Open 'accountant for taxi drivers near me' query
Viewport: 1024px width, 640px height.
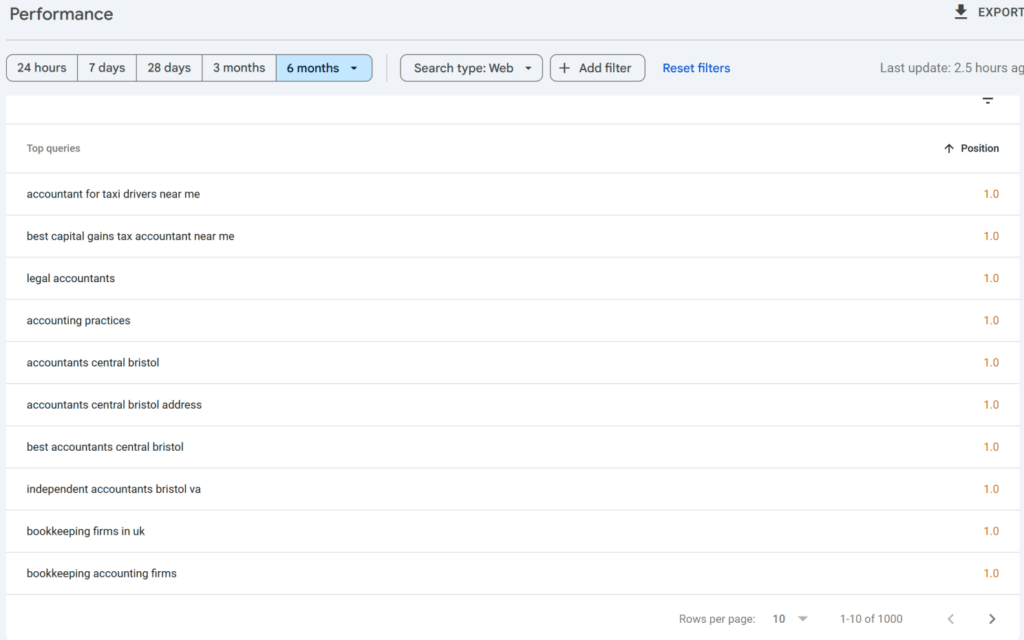tap(113, 194)
